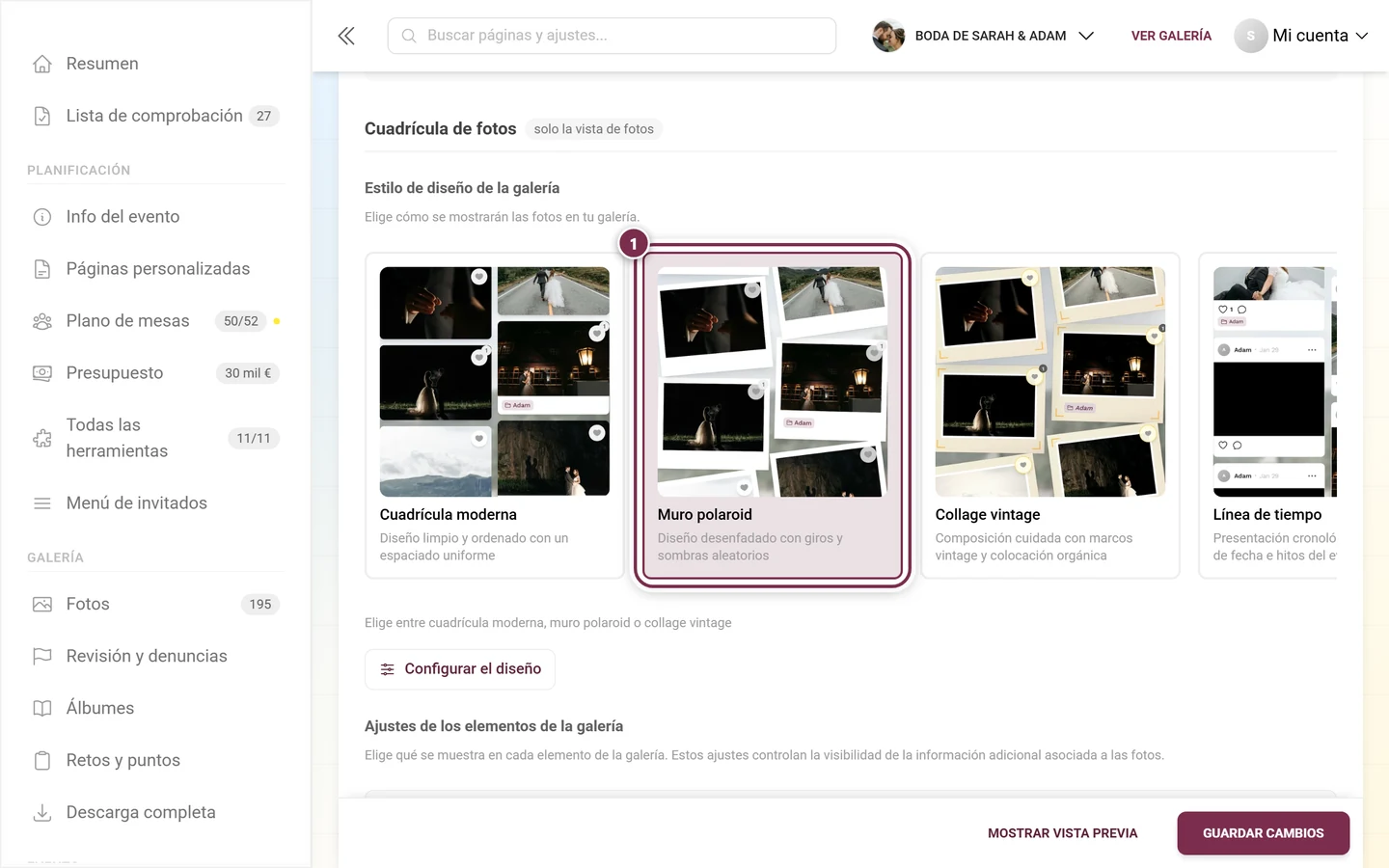Click the Resumen home icon
Screen dimensions: 1389x868
[42, 64]
